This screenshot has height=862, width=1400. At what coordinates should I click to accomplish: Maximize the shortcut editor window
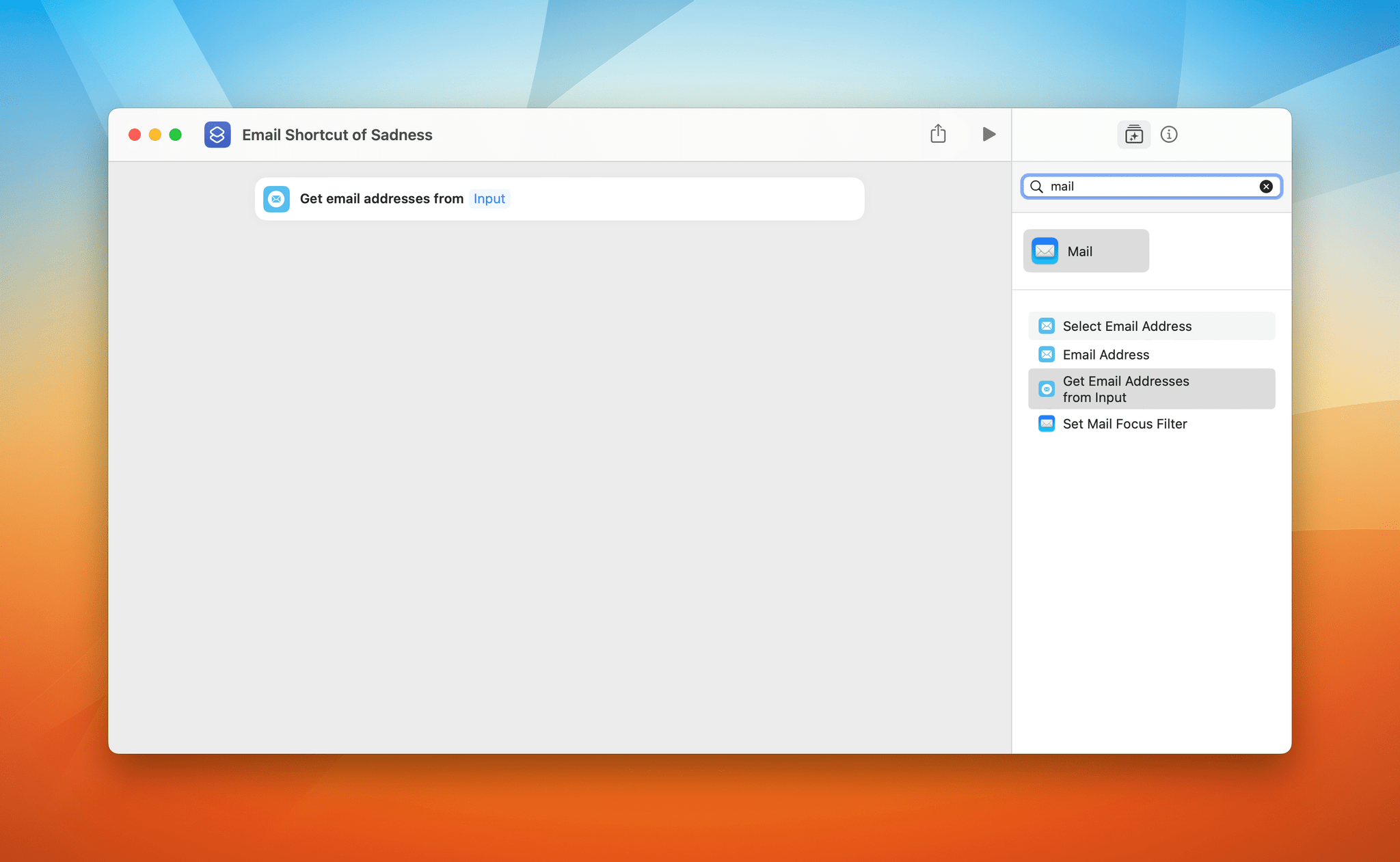tap(176, 135)
